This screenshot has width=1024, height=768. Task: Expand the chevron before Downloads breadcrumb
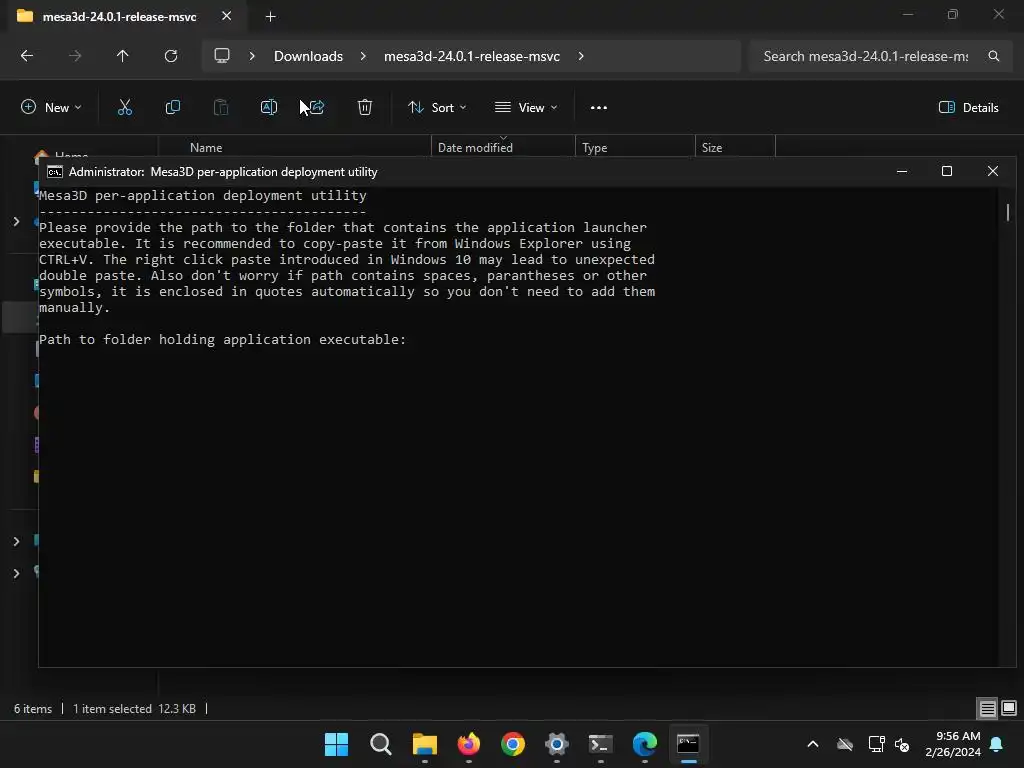click(252, 56)
